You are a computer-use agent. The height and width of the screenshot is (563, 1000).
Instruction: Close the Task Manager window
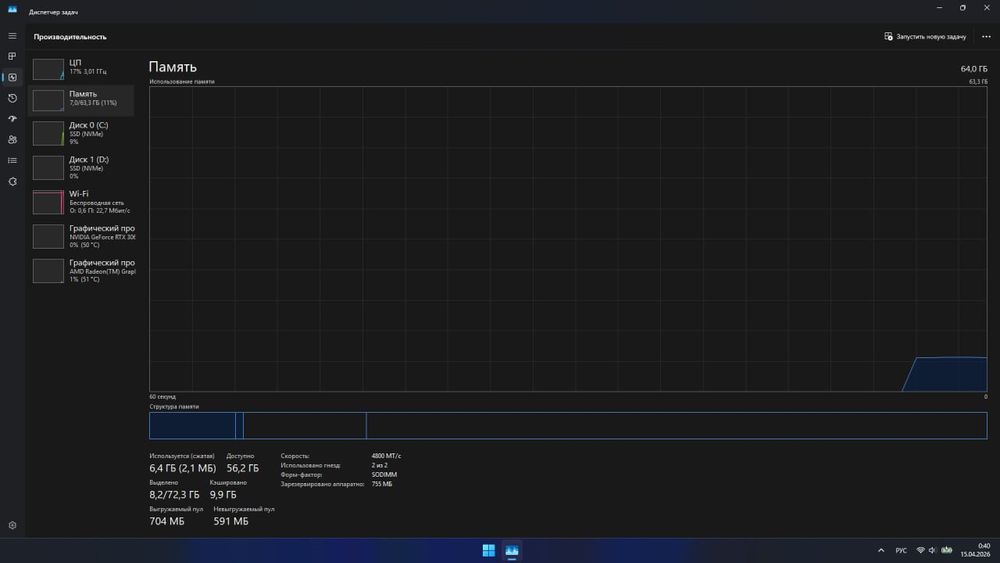[987, 8]
